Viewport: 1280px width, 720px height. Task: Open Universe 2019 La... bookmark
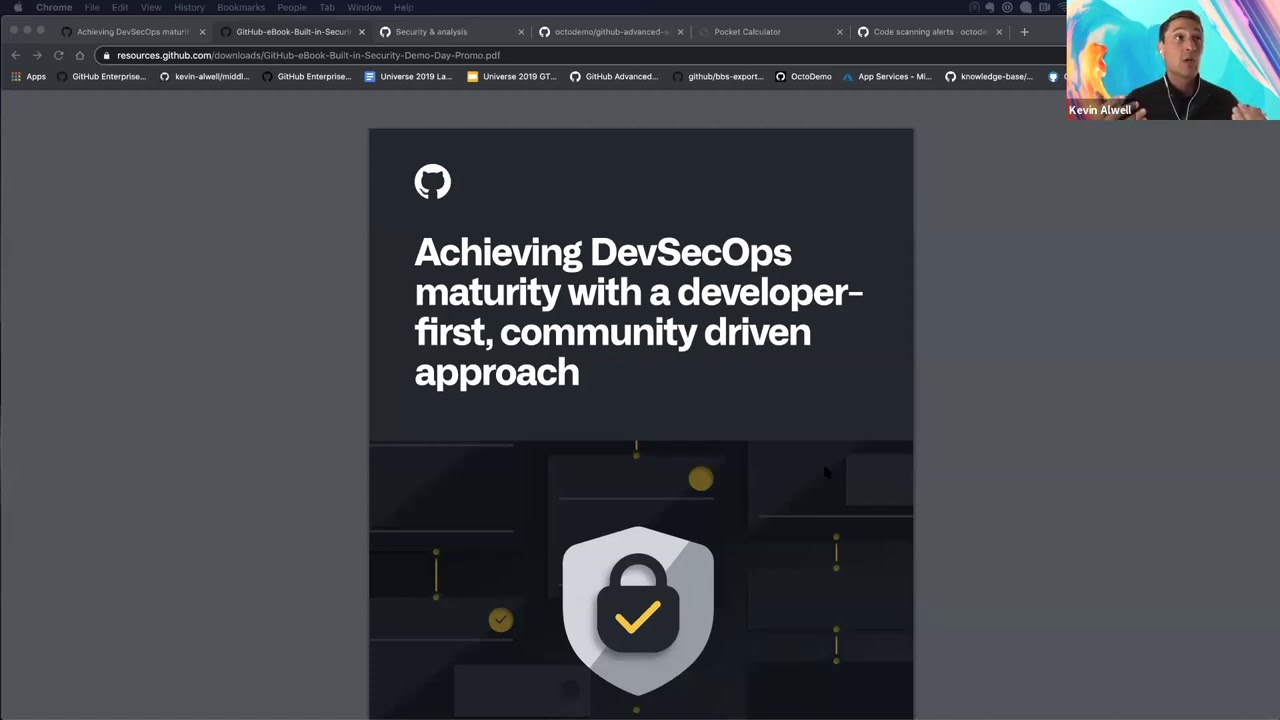pos(408,76)
